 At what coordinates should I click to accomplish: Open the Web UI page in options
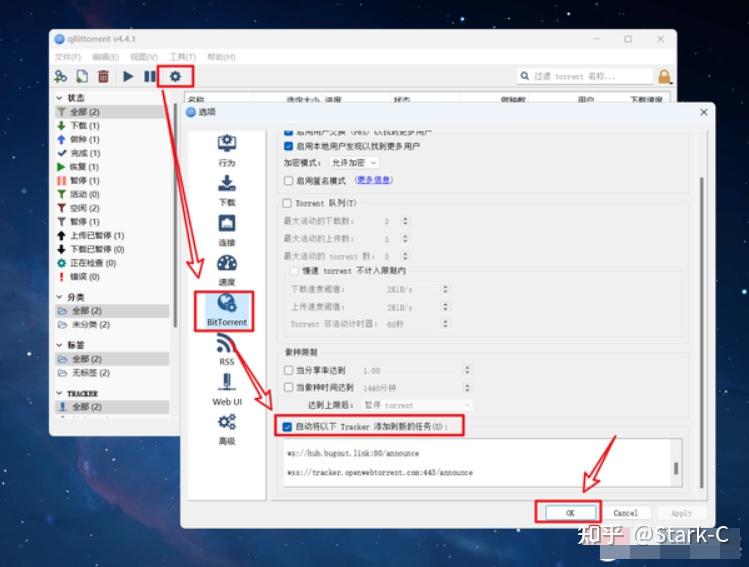226,389
